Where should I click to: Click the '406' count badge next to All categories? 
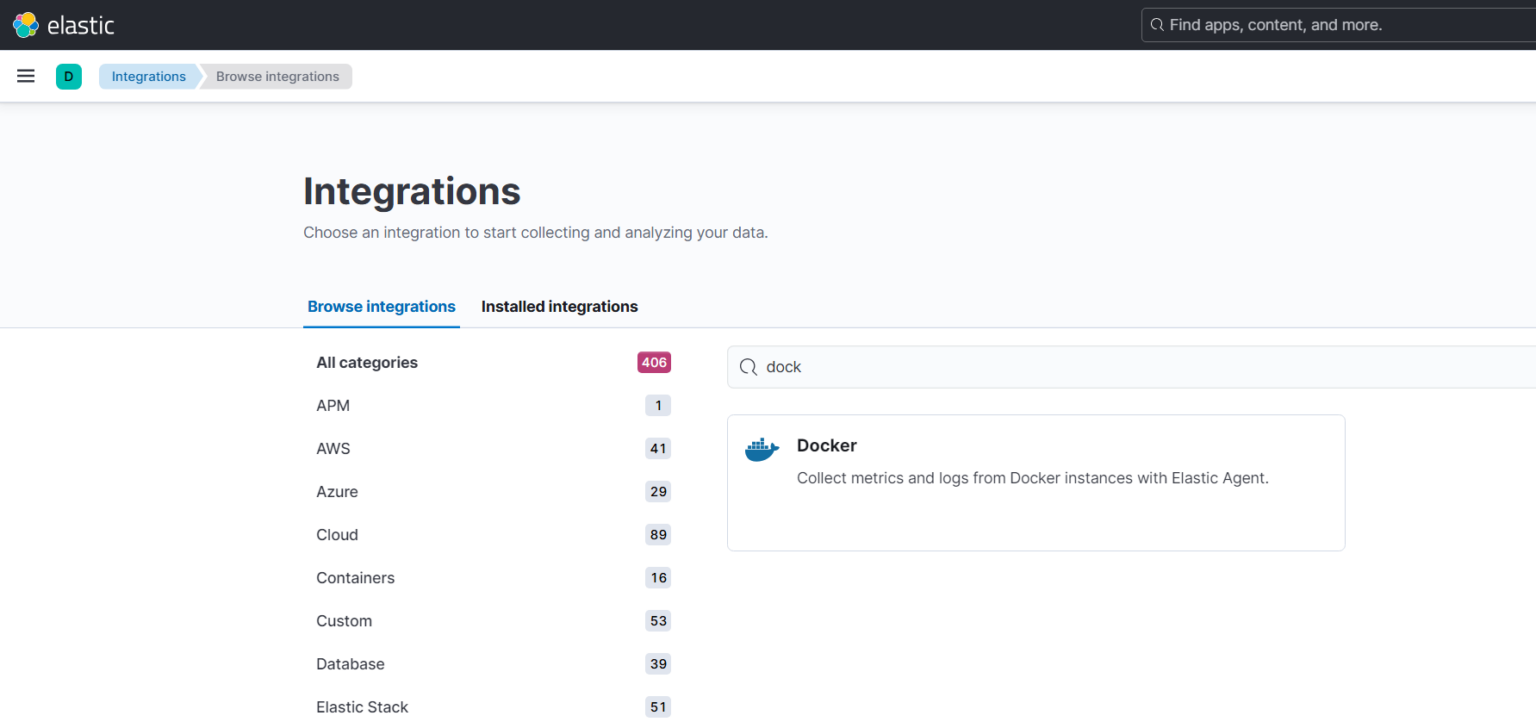click(654, 362)
